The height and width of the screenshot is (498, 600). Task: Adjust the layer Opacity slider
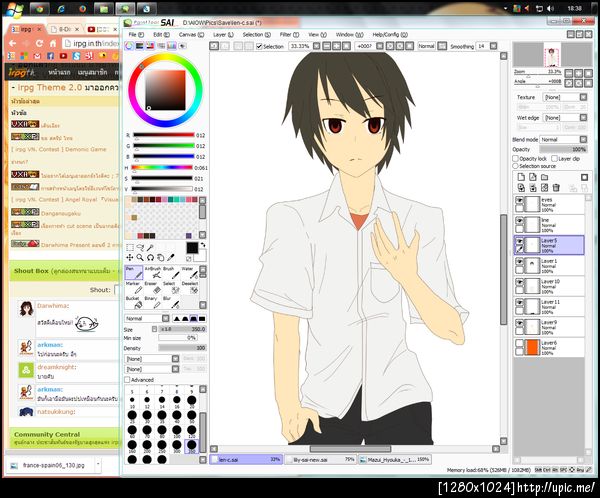pyautogui.click(x=563, y=149)
